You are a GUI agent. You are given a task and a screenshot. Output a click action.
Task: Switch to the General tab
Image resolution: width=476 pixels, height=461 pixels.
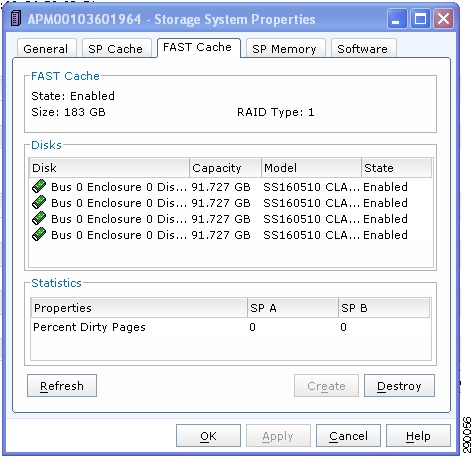[x=46, y=49]
